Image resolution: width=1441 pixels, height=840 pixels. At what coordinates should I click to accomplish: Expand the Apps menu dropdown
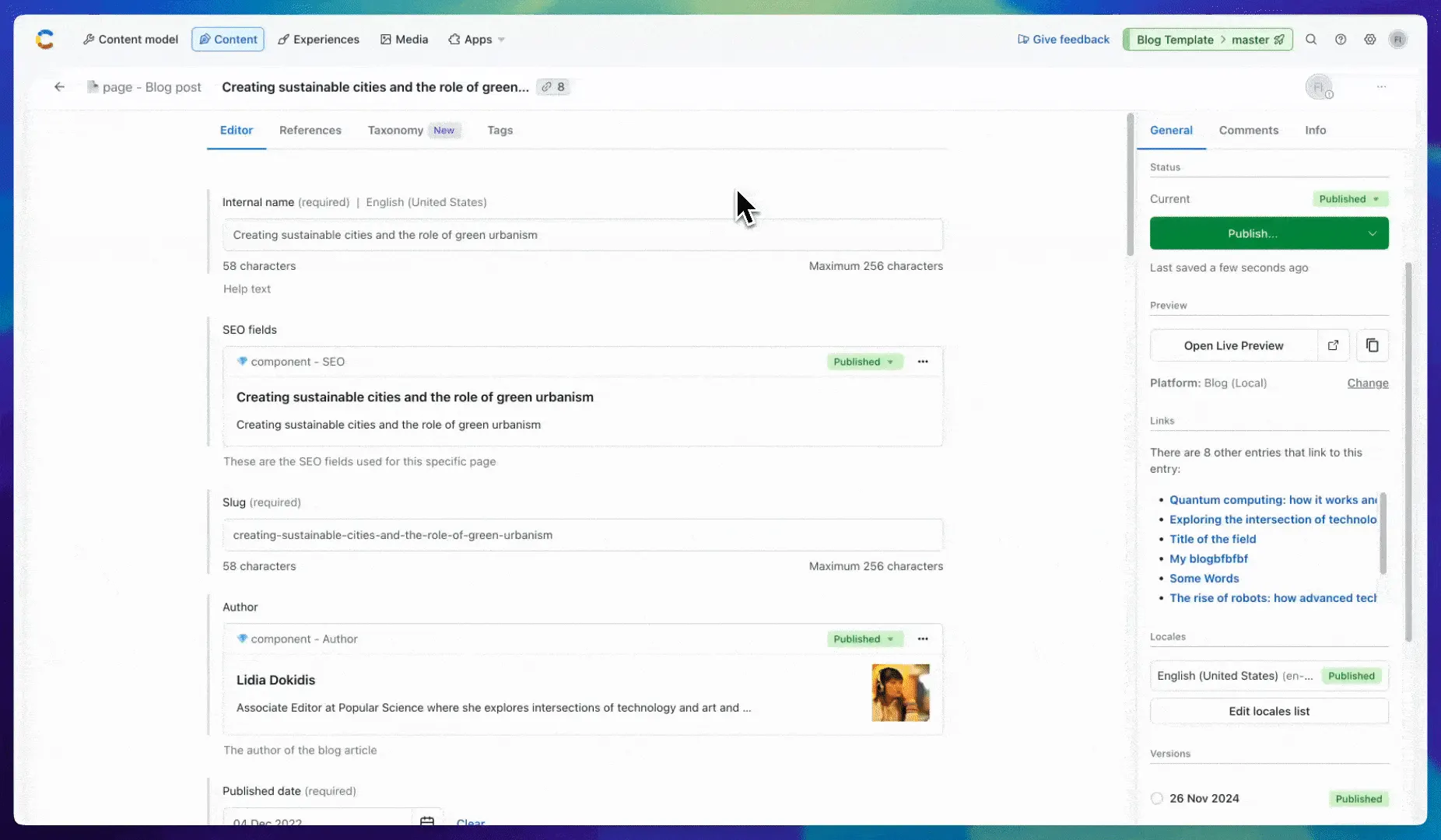476,40
